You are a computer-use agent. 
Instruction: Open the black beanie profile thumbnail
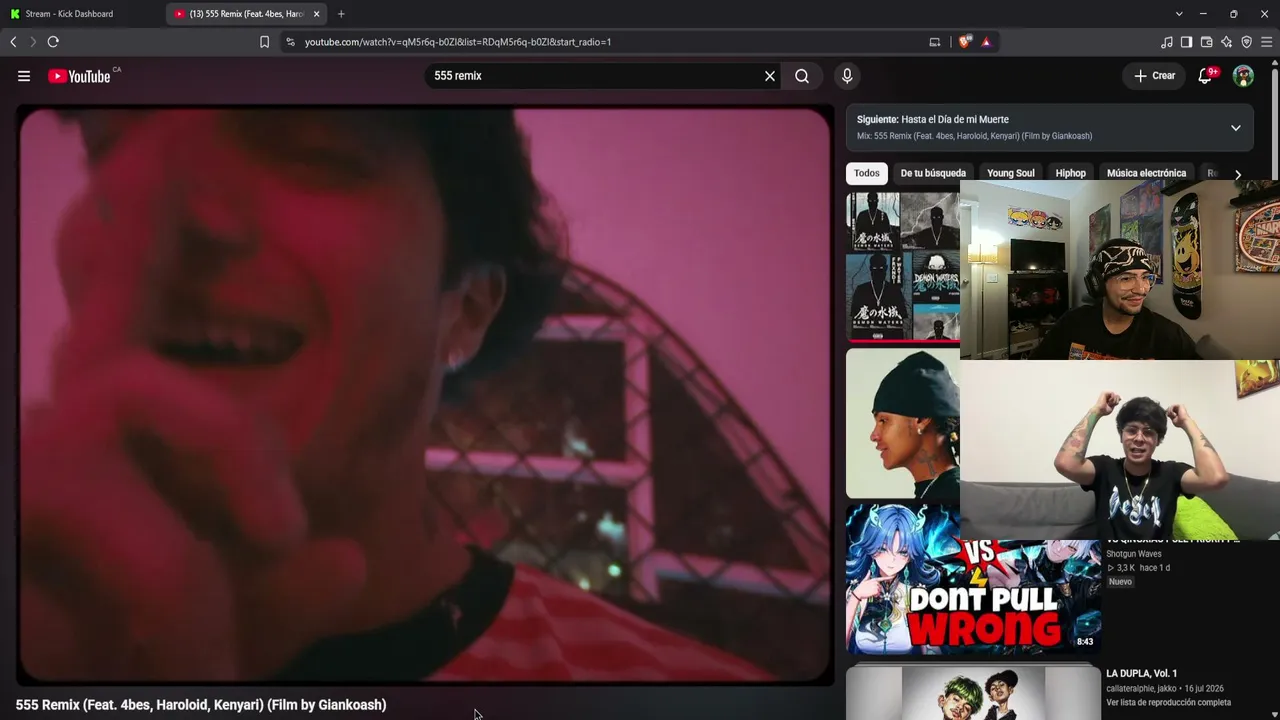(x=903, y=423)
